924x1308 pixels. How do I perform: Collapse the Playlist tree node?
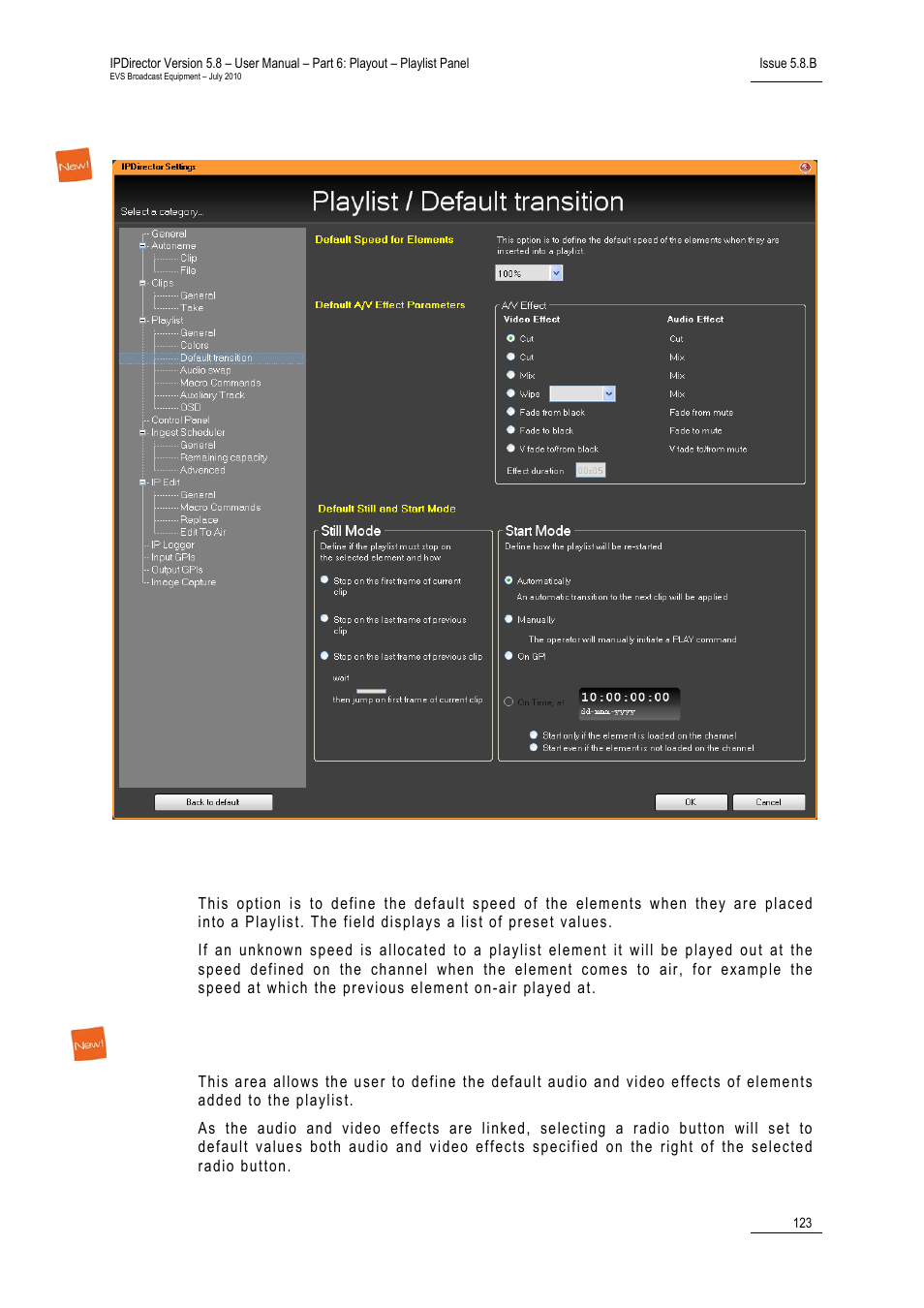point(143,321)
